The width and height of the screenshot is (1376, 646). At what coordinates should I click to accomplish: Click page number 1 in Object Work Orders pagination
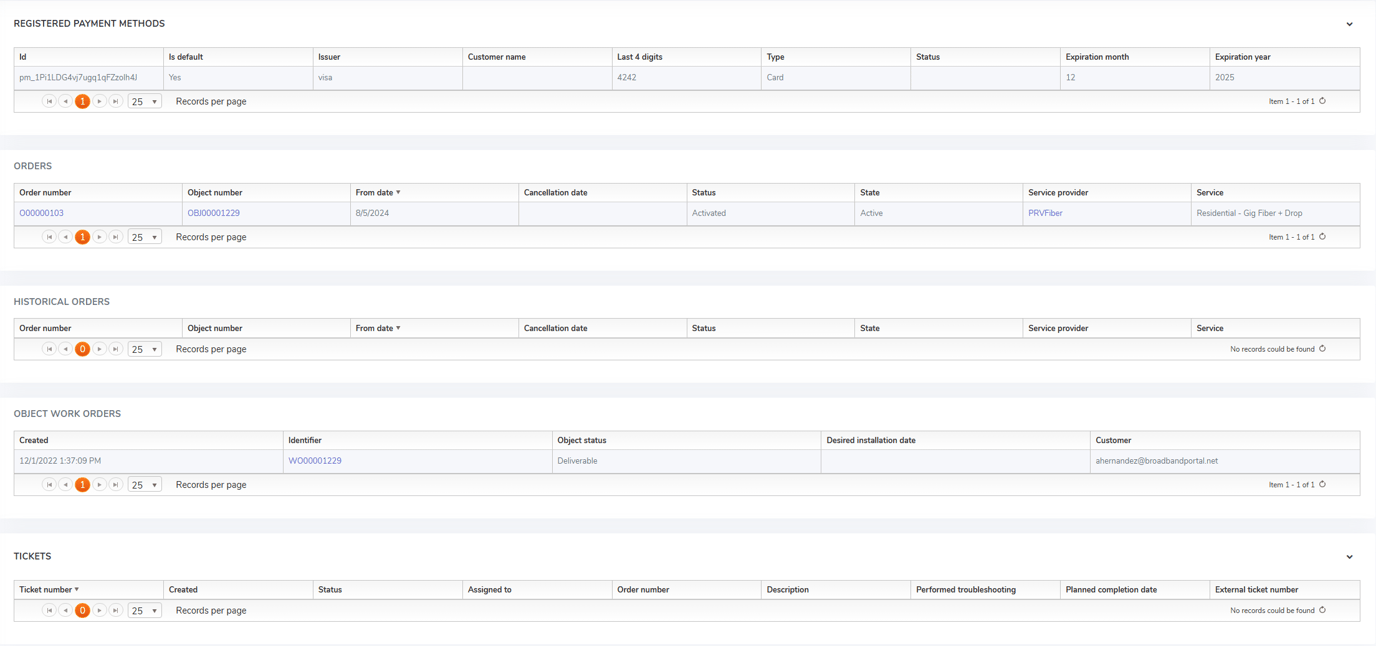click(x=82, y=484)
